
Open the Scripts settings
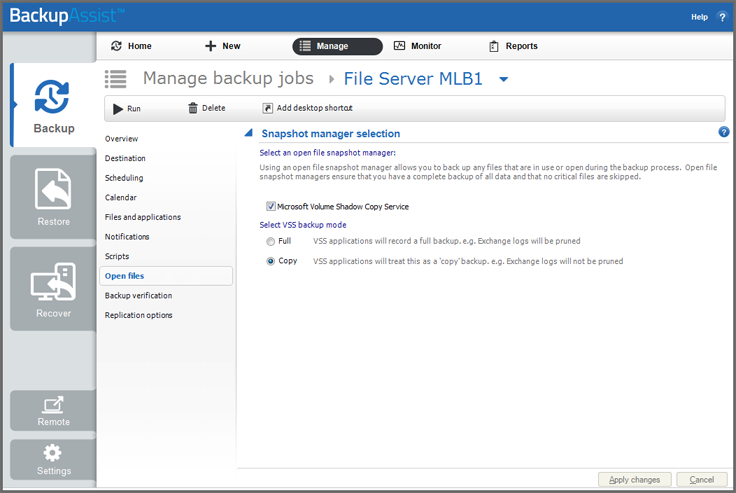pyautogui.click(x=117, y=256)
